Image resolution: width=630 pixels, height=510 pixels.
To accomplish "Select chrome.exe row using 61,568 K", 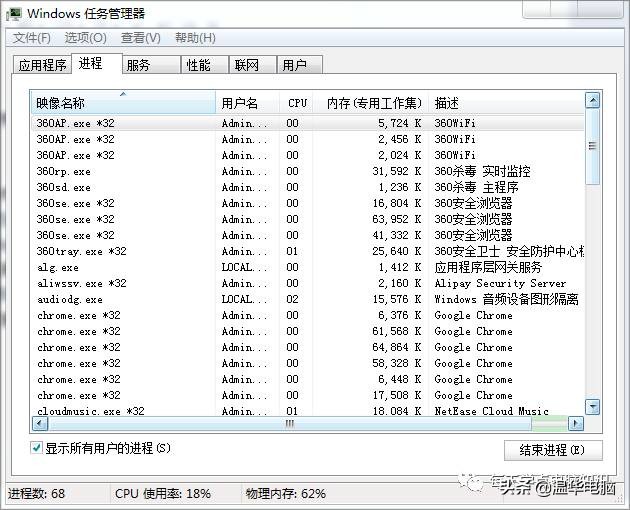I will tap(307, 332).
